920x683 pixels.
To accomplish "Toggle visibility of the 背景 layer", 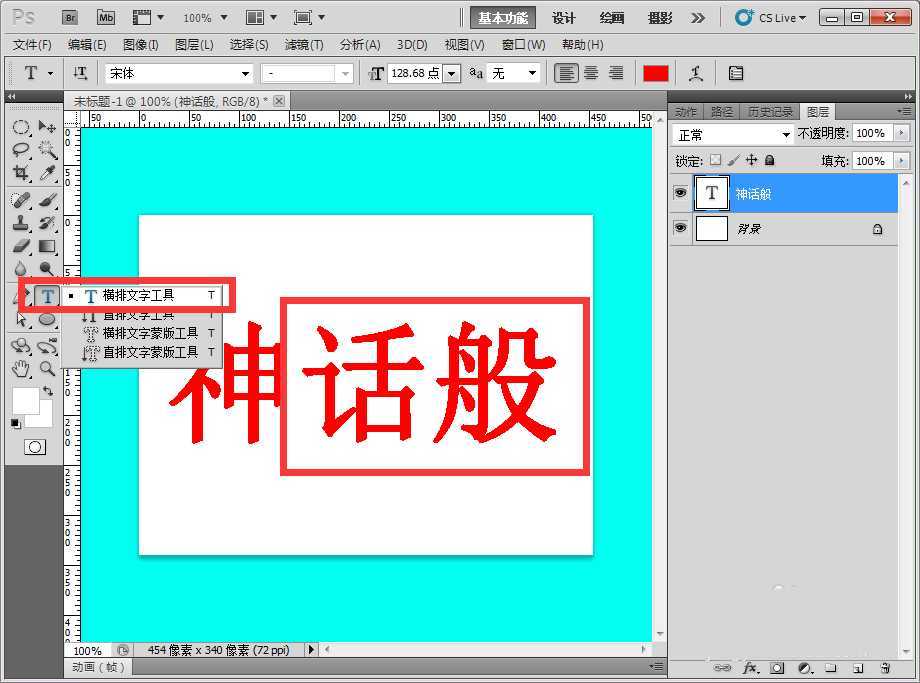I will (x=681, y=228).
